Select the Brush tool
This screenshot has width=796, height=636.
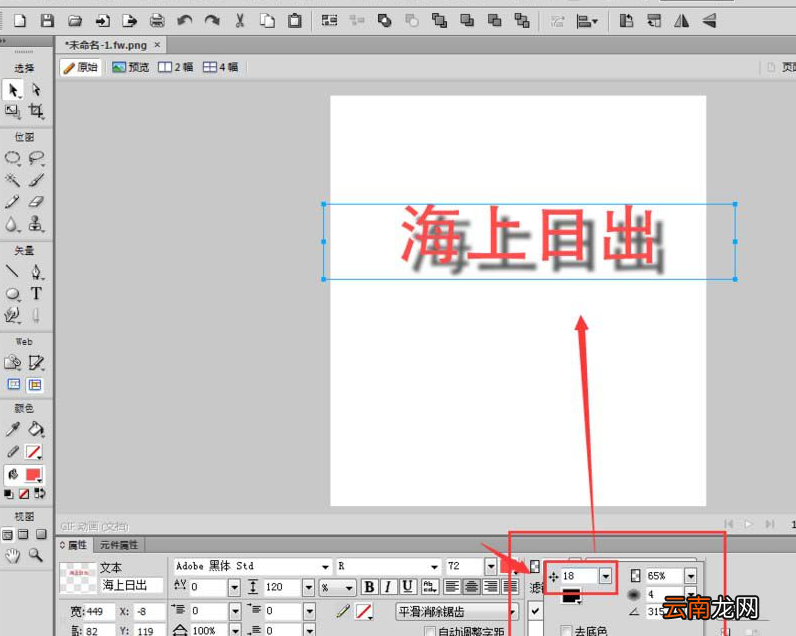tap(36, 180)
